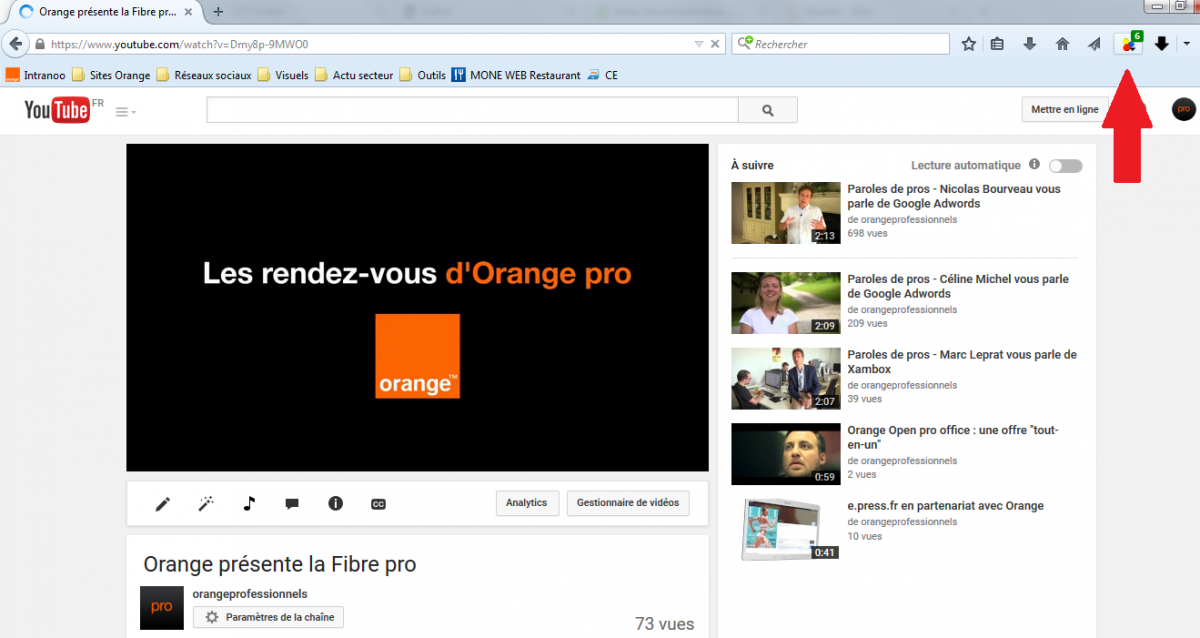Open annotations with the speech bubble icon
Viewport: 1200px width, 638px height.
point(292,504)
